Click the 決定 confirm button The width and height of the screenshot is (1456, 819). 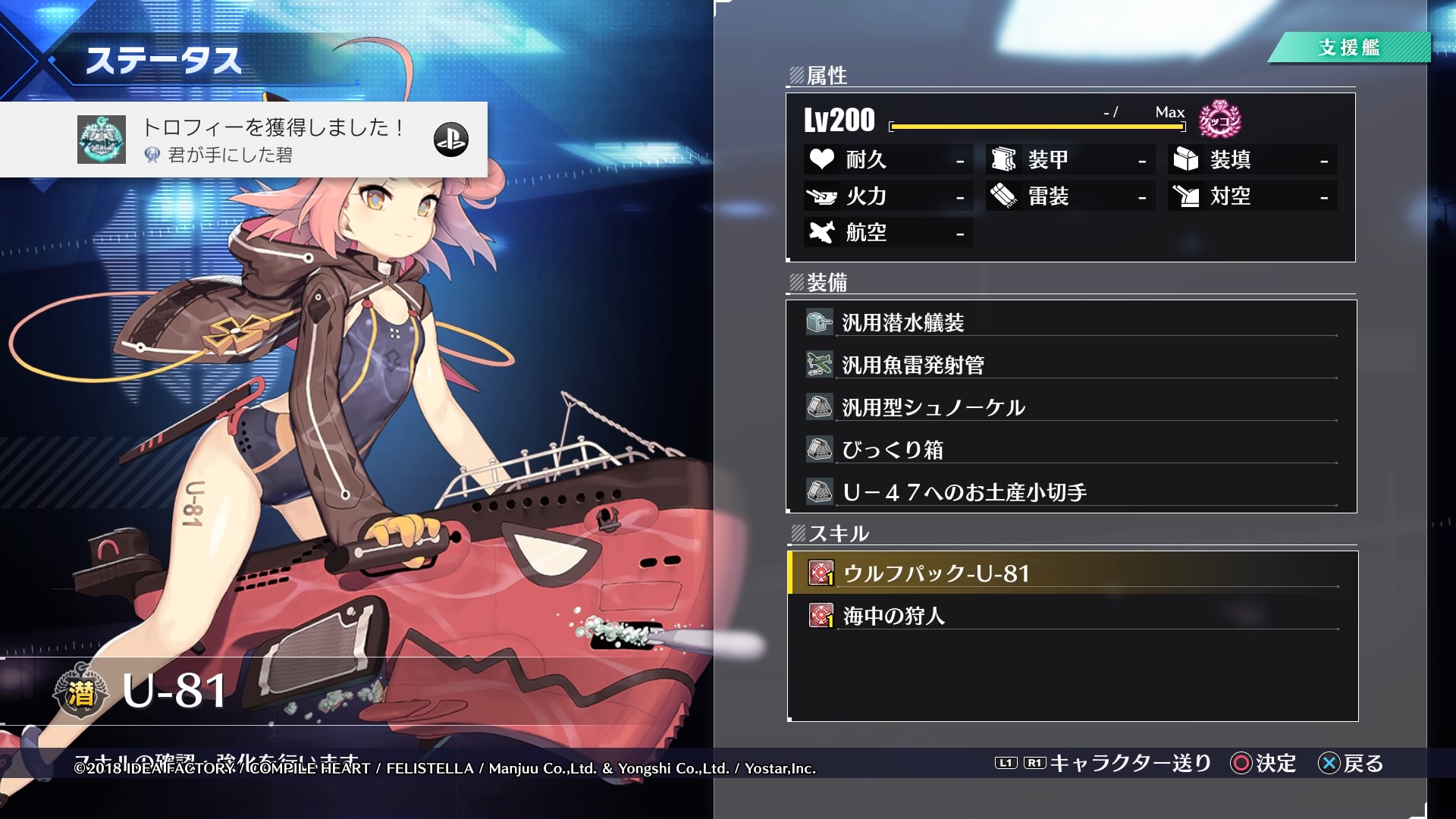pyautogui.click(x=1263, y=764)
